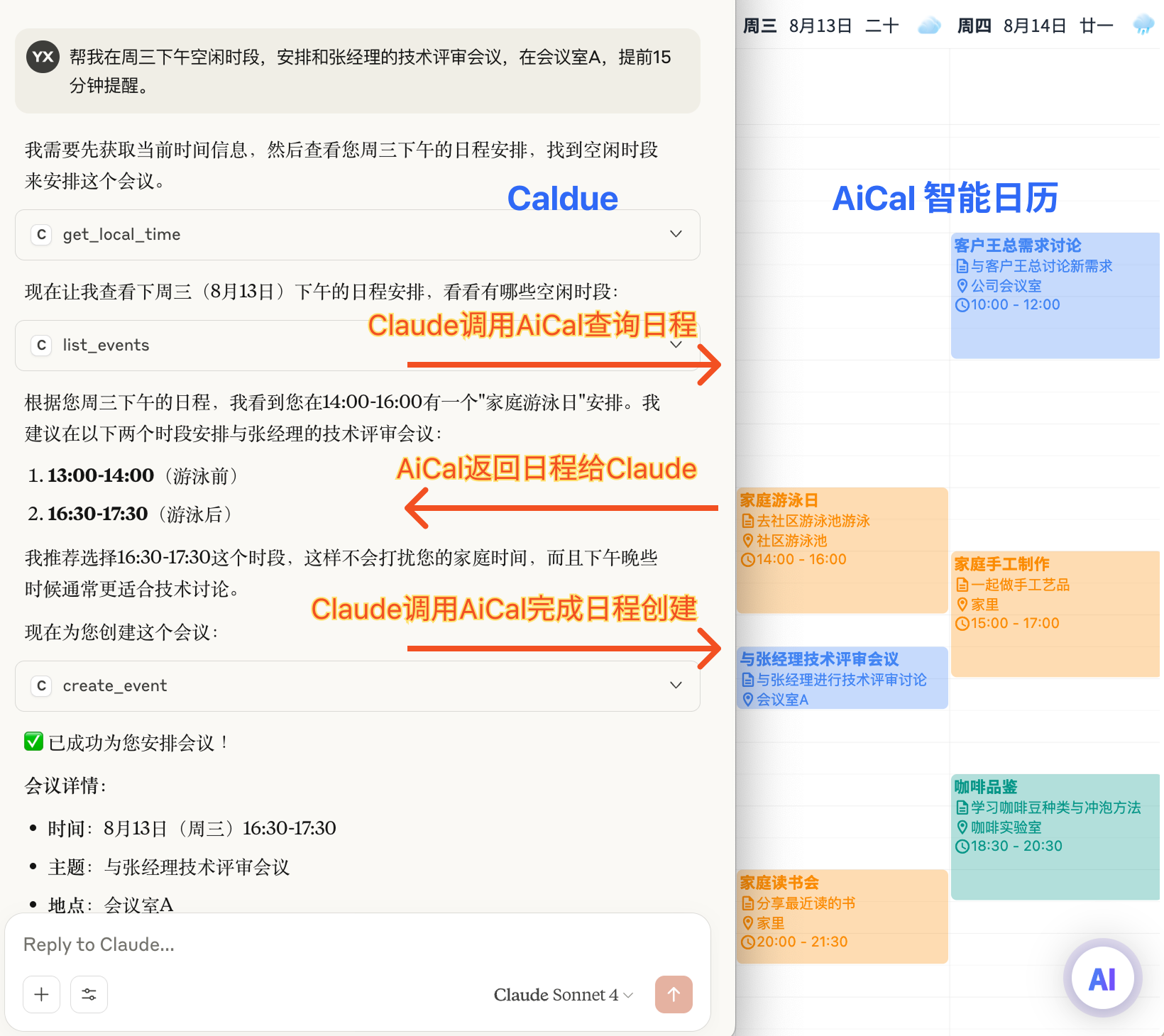
Task: Click the rainy weather icon for Thursday
Action: 1143,26
